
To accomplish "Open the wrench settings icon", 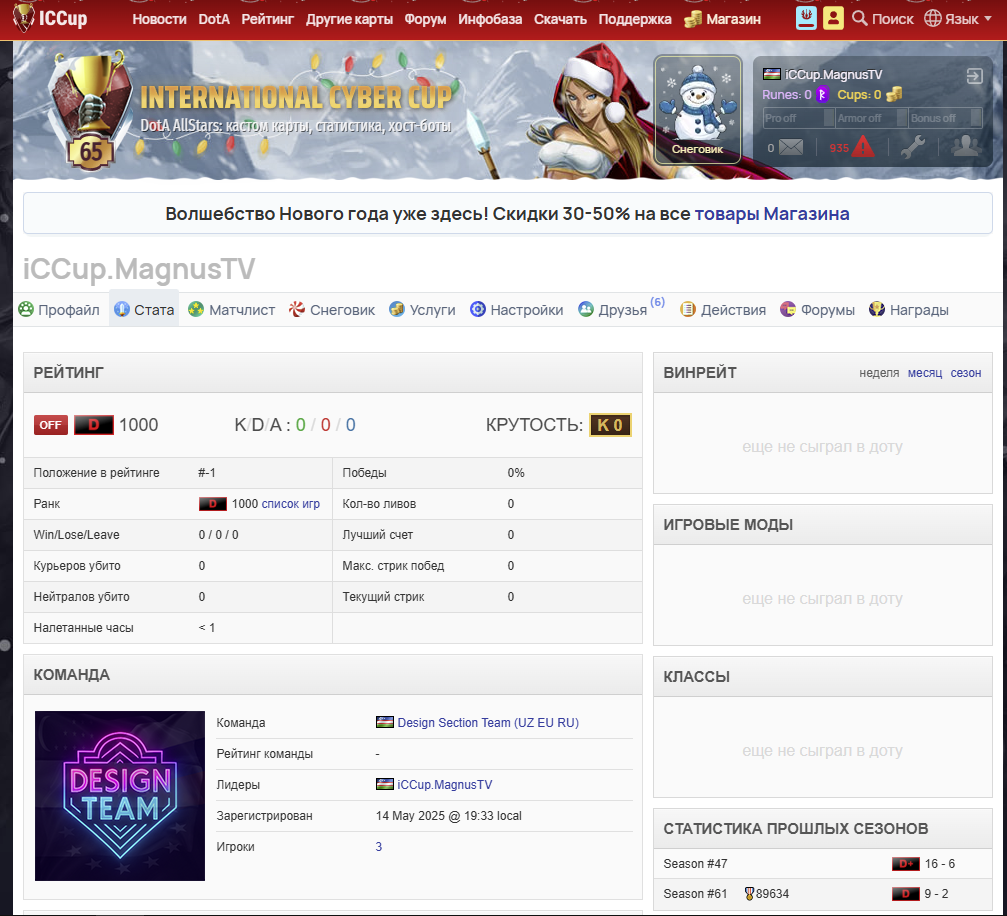I will [913, 148].
